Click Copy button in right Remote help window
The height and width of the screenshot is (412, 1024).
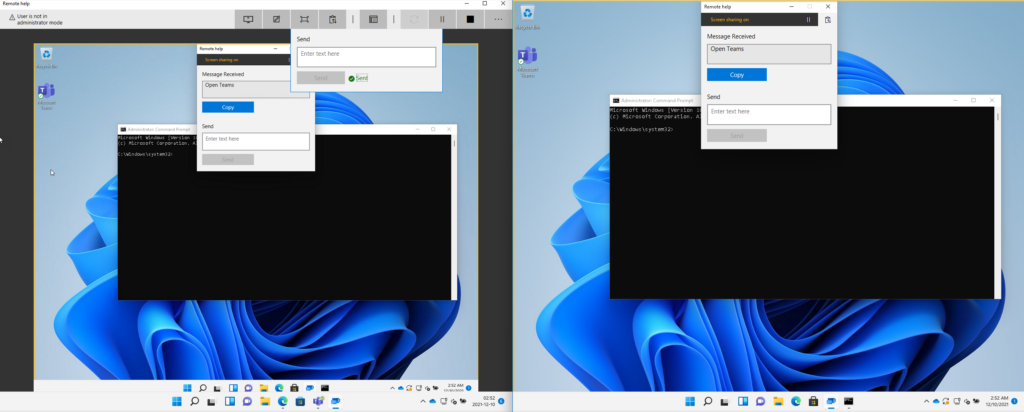pos(737,74)
